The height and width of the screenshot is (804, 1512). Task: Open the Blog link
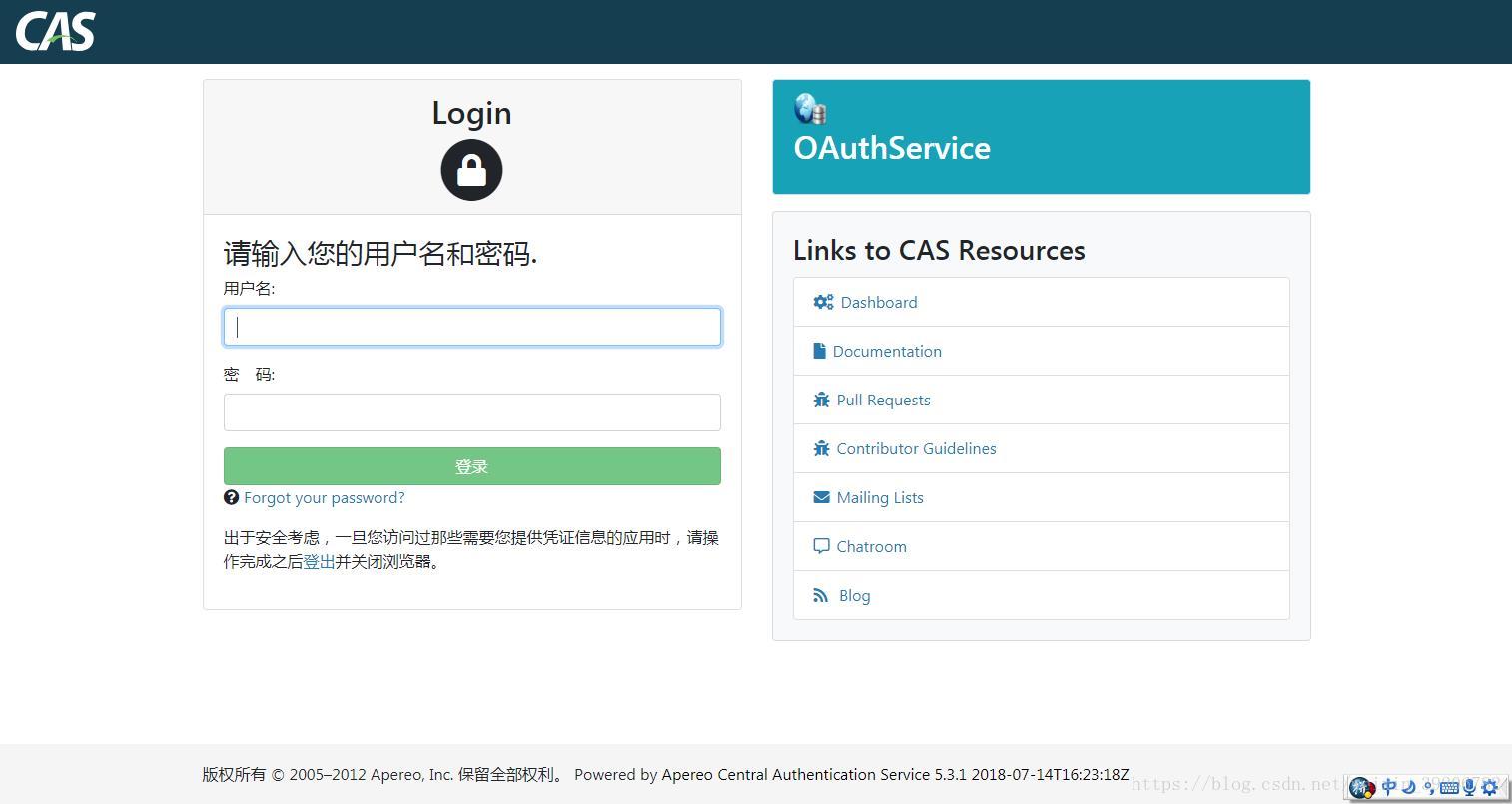[x=855, y=595]
